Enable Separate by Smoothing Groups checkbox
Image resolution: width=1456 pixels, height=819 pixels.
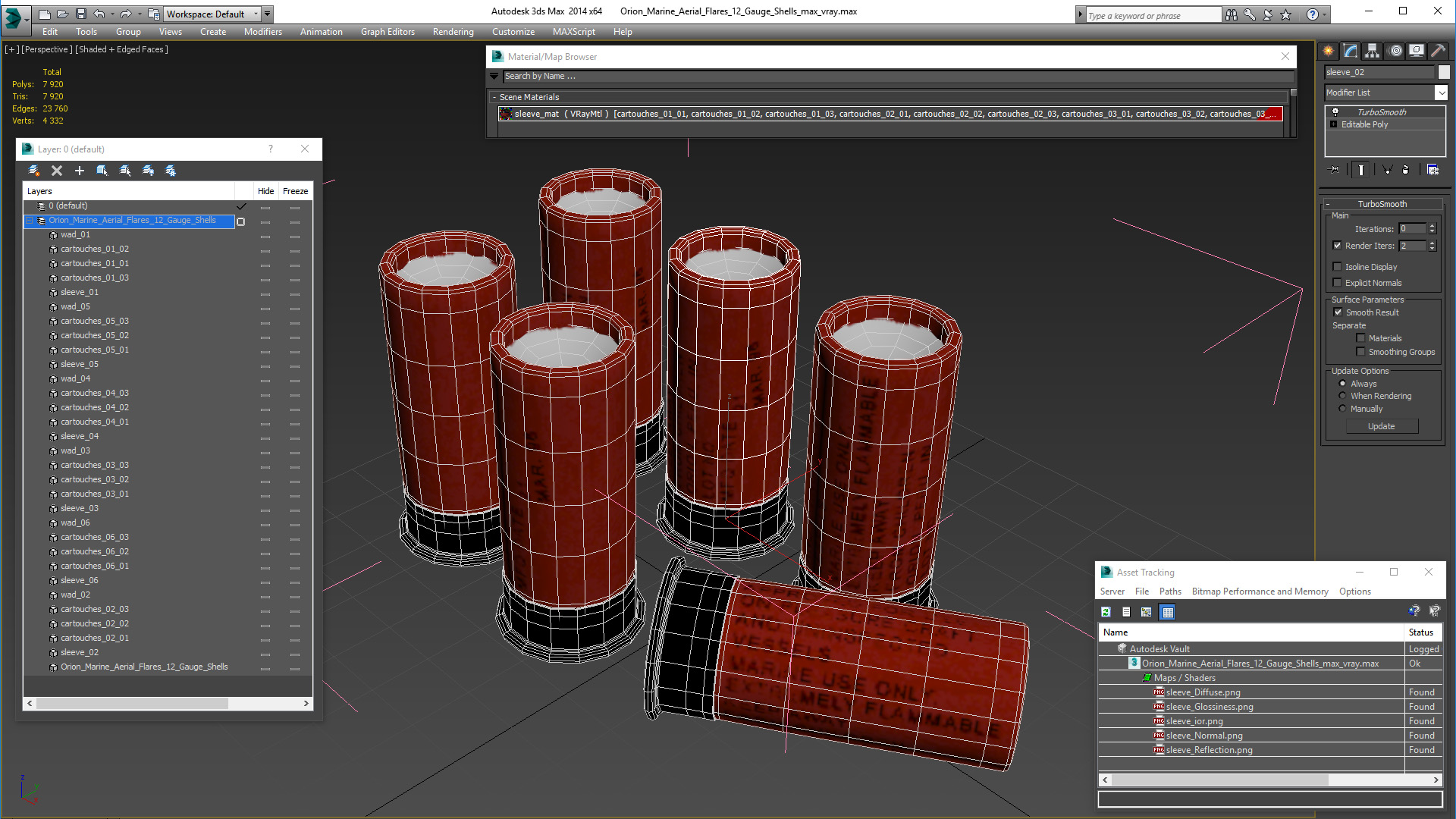[1361, 352]
